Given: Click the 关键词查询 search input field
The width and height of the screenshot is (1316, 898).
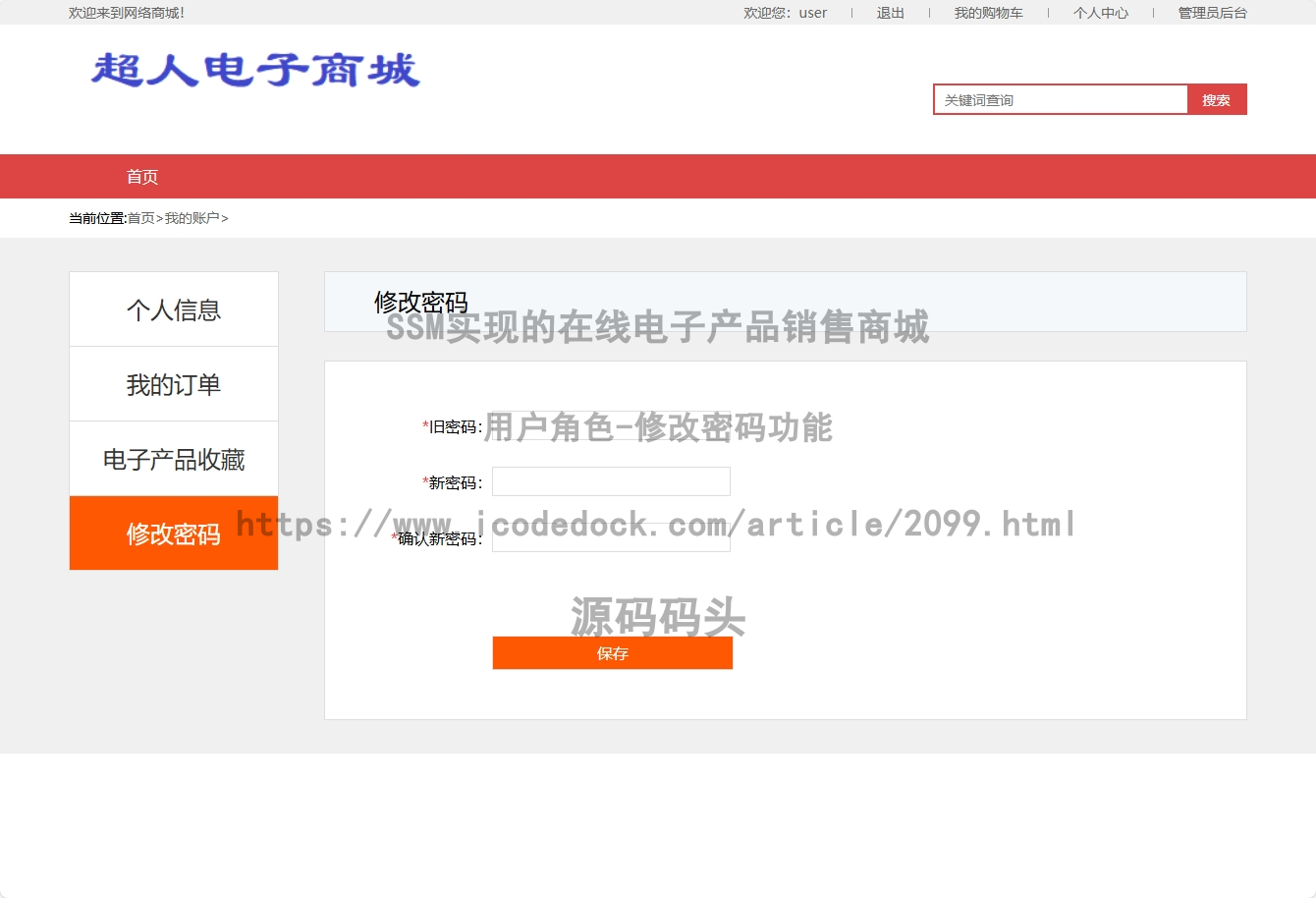Looking at the screenshot, I should pos(1061,99).
